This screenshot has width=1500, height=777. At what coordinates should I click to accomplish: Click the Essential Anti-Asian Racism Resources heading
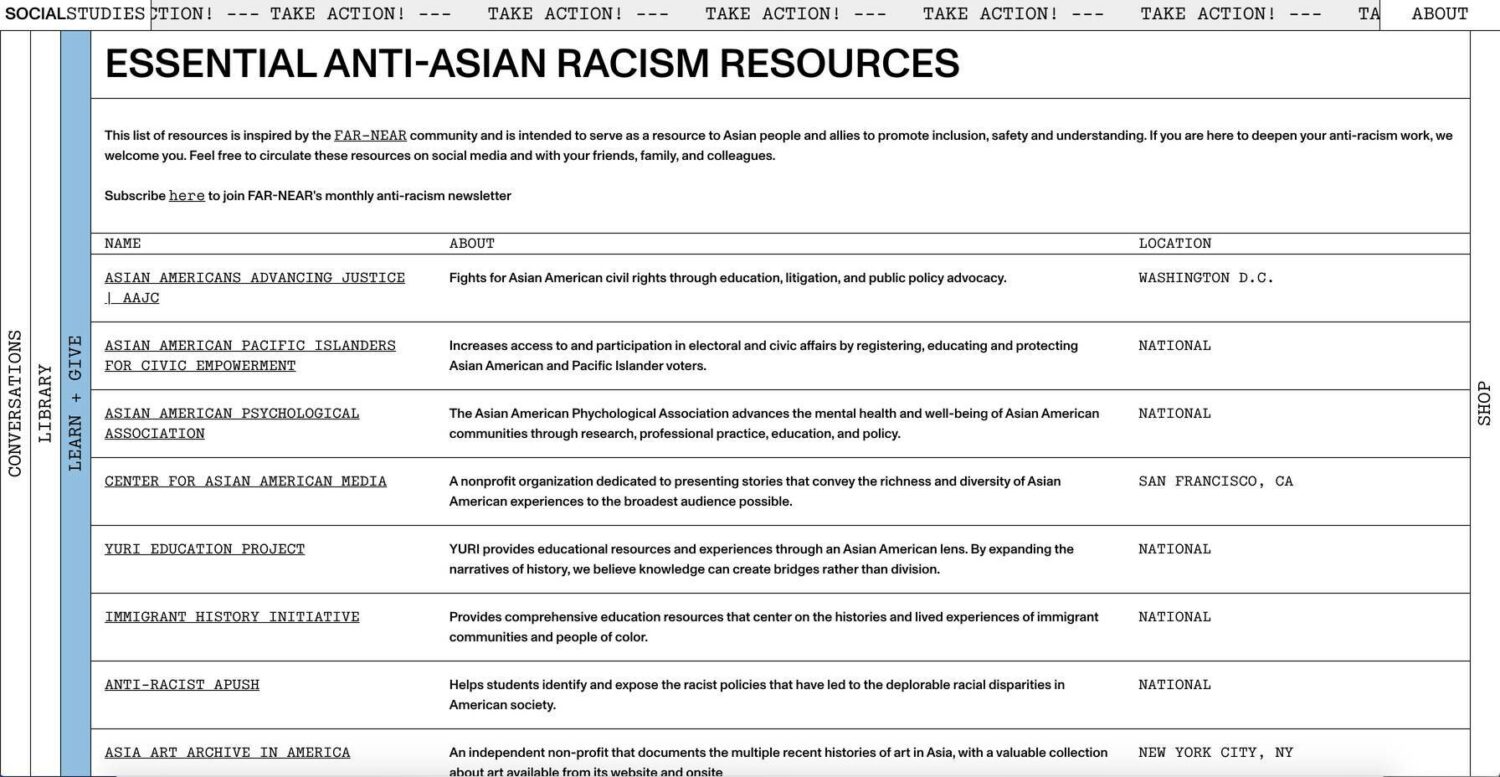532,64
